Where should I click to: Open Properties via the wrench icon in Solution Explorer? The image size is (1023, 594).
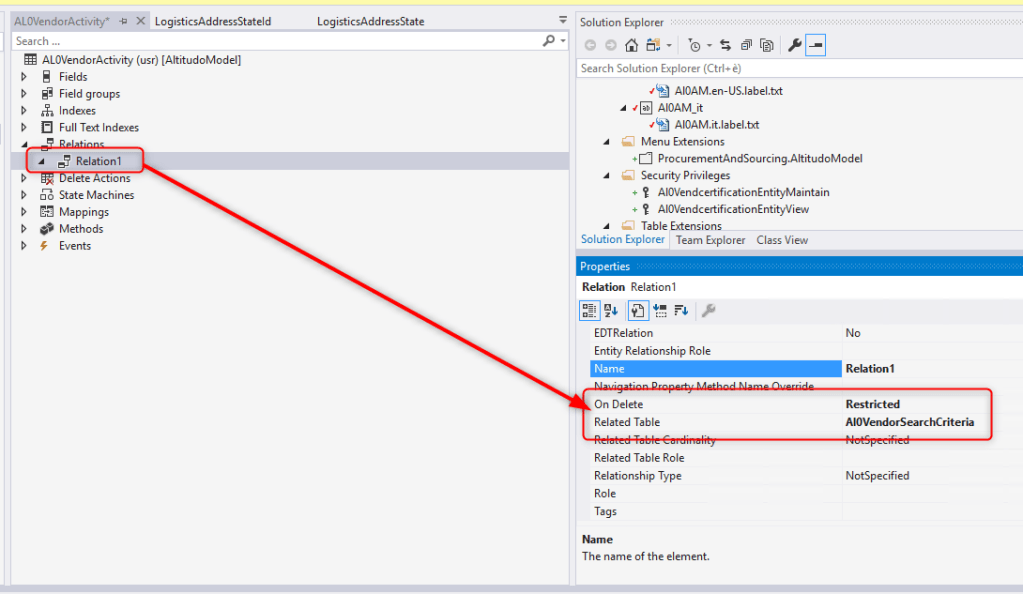[795, 45]
